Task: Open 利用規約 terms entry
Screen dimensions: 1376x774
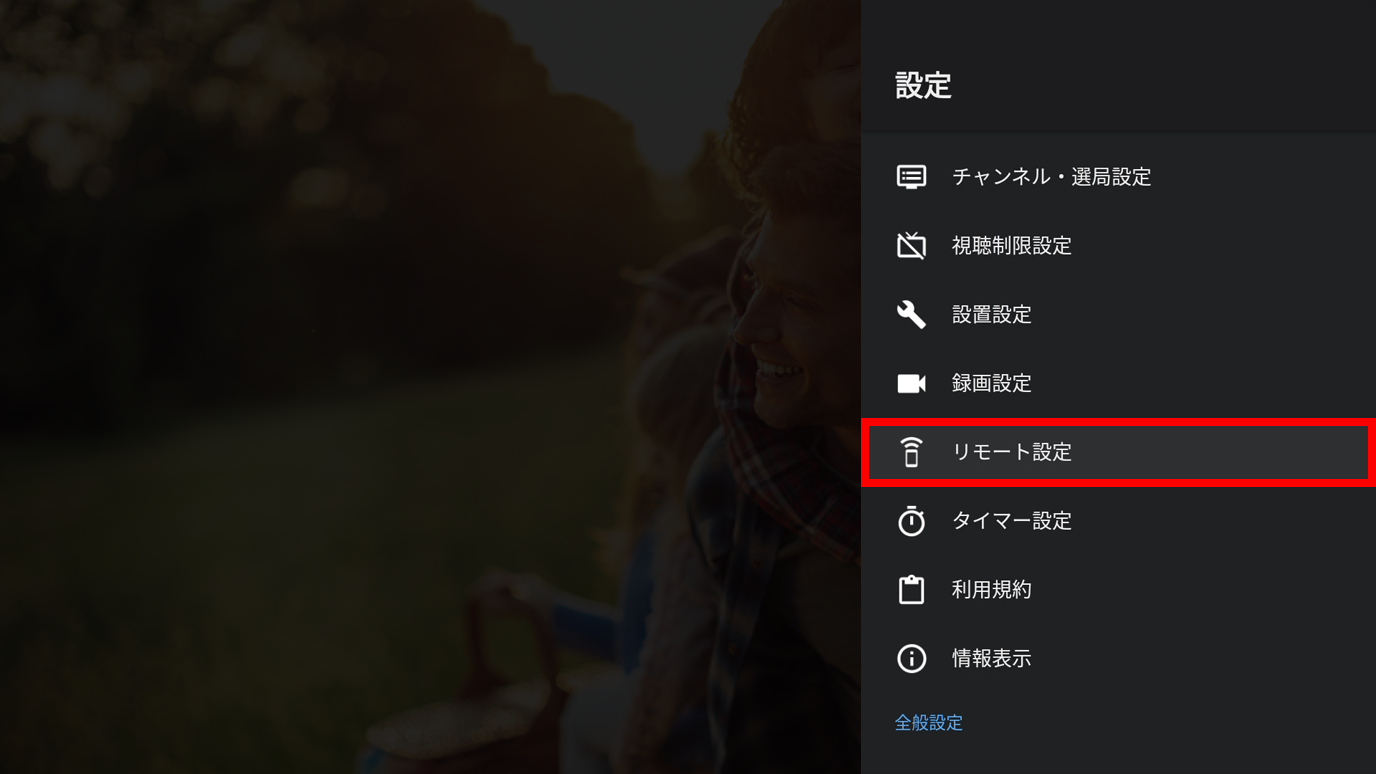Action: (x=1118, y=589)
